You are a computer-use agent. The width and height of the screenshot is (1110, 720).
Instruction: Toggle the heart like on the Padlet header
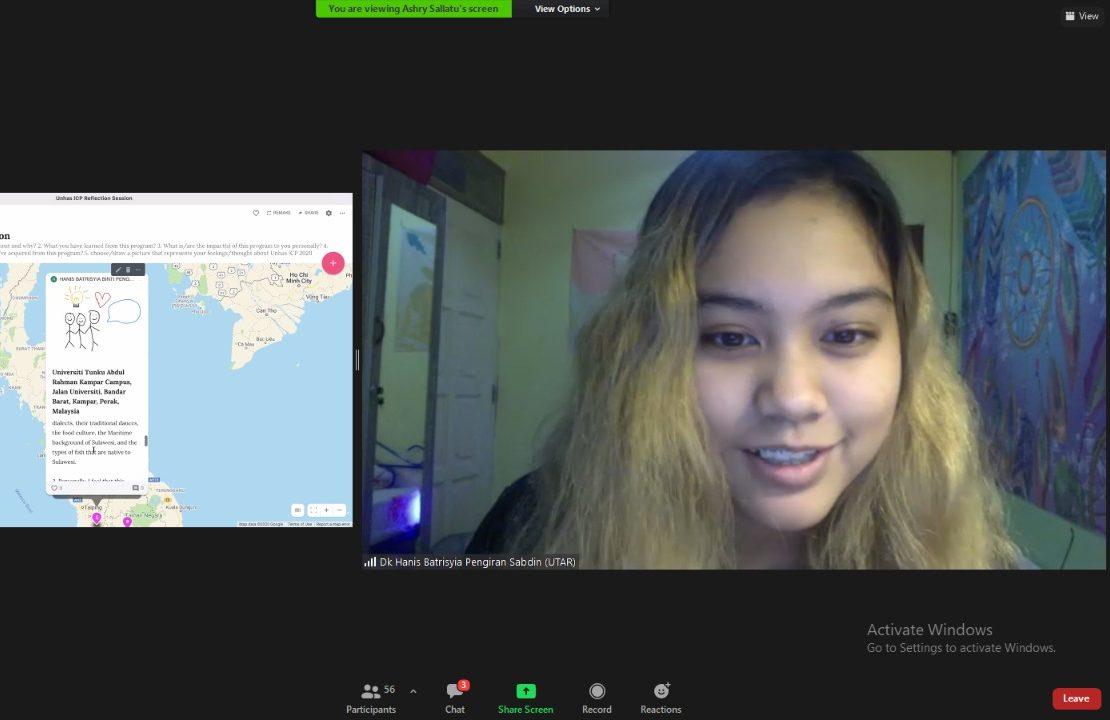[x=256, y=213]
